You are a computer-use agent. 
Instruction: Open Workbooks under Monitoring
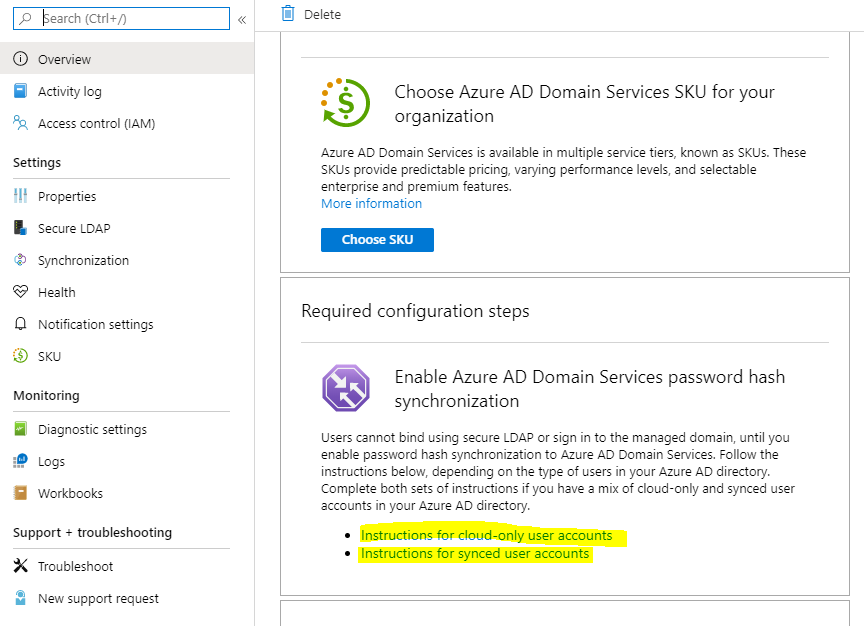tap(70, 493)
